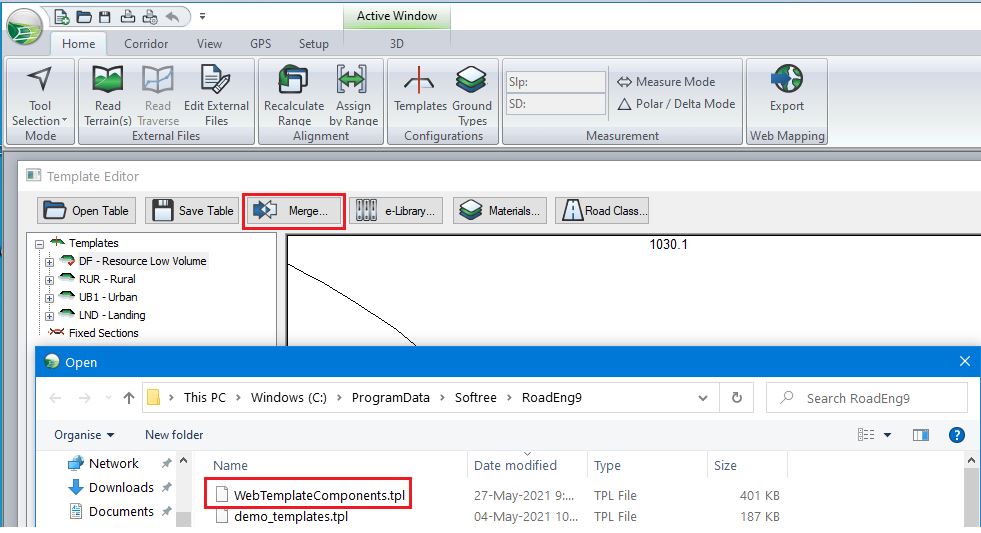The image size is (981, 533).
Task: Expand the DF - Resource Low Volume node
Action: point(49,262)
